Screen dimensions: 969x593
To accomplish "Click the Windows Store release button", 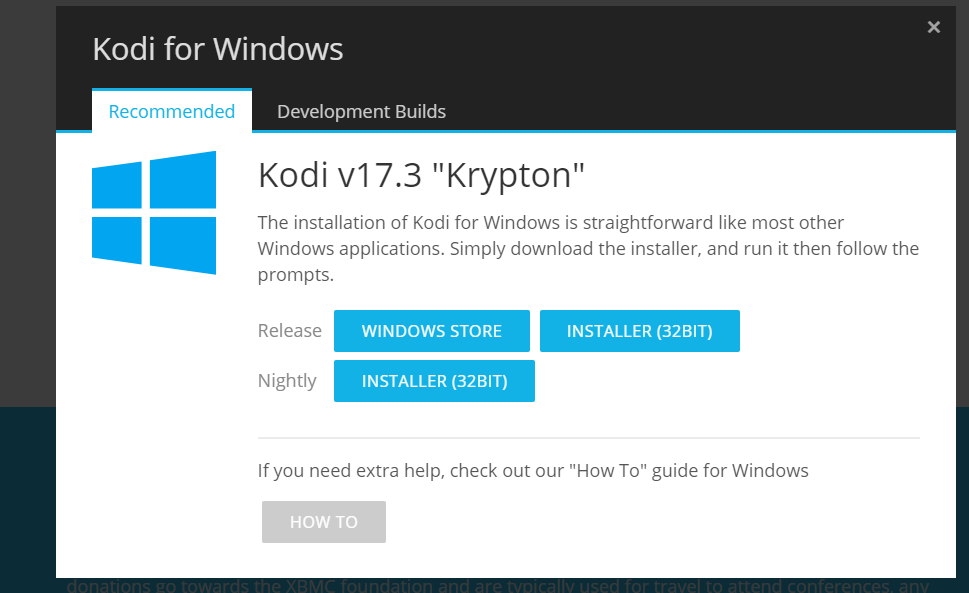I will [431, 331].
